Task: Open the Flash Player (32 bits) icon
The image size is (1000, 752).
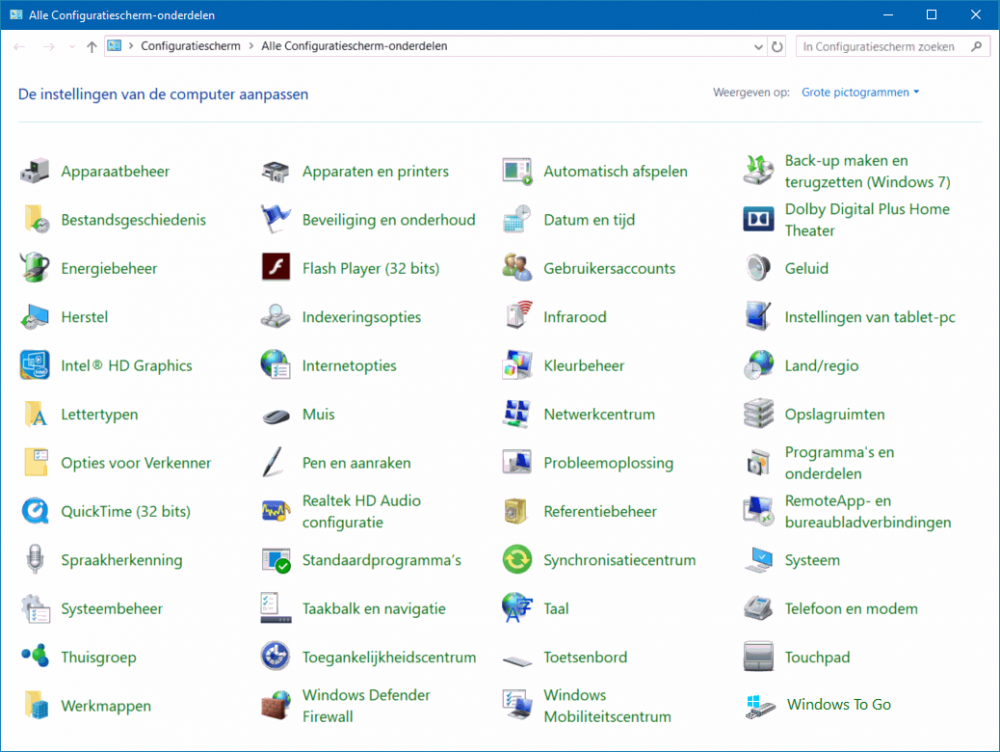Action: (276, 268)
